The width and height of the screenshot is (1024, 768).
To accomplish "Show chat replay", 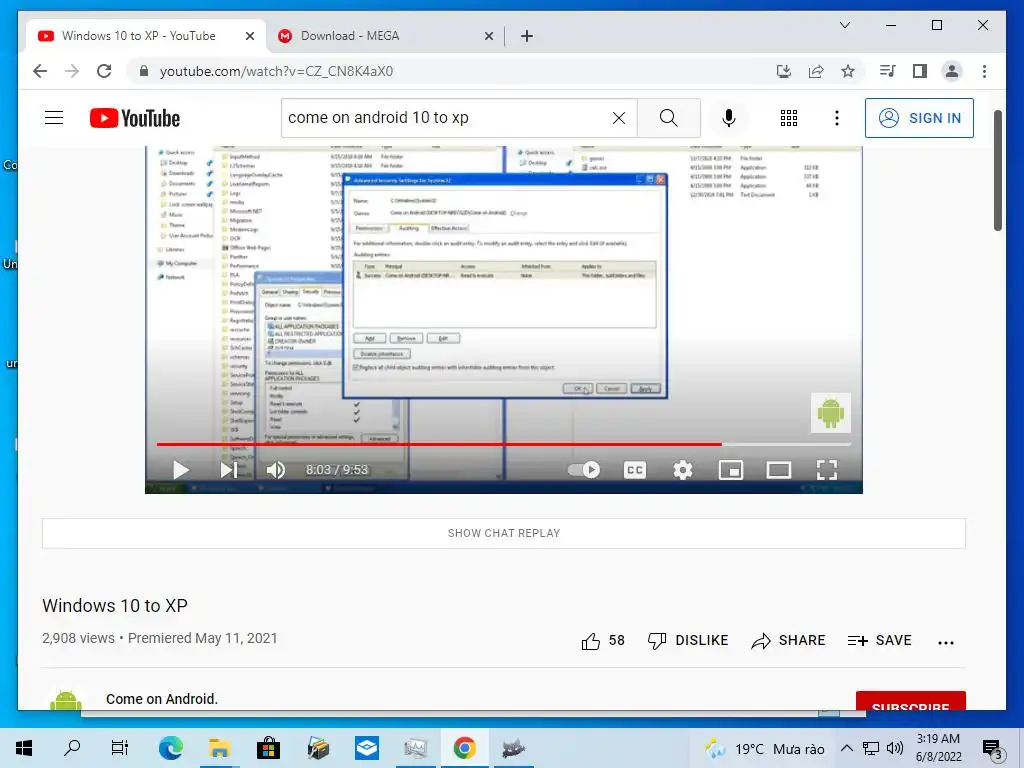I will coord(504,533).
